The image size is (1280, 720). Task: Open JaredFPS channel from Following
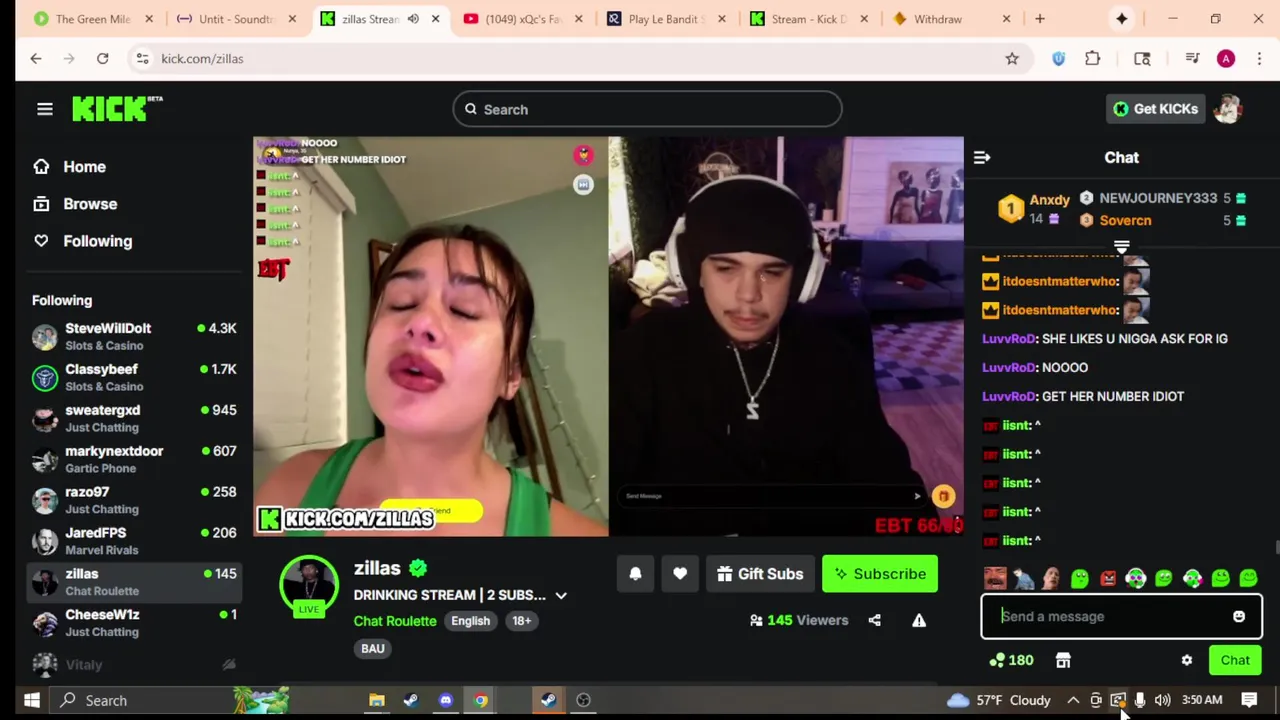pos(134,541)
